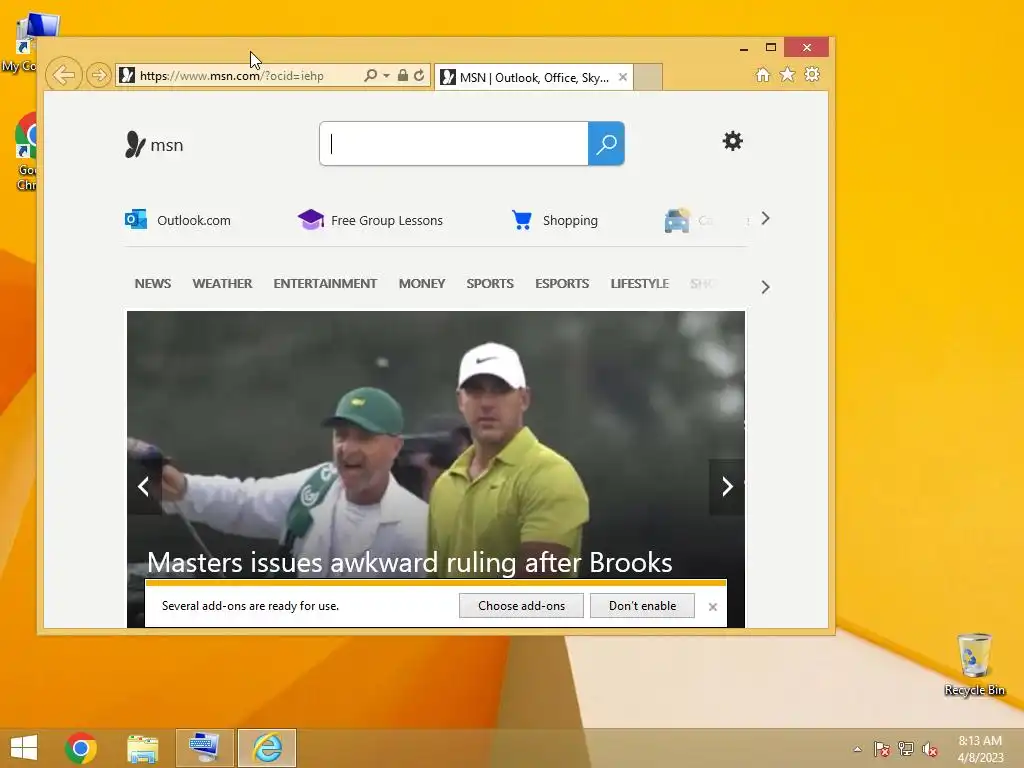The image size is (1024, 768).
Task: Open the MONEY section
Action: point(422,283)
